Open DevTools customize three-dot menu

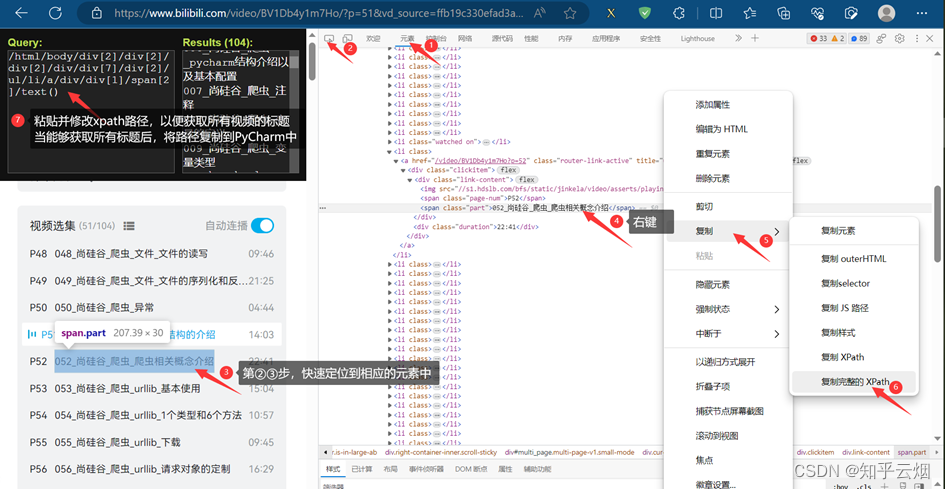[916, 38]
